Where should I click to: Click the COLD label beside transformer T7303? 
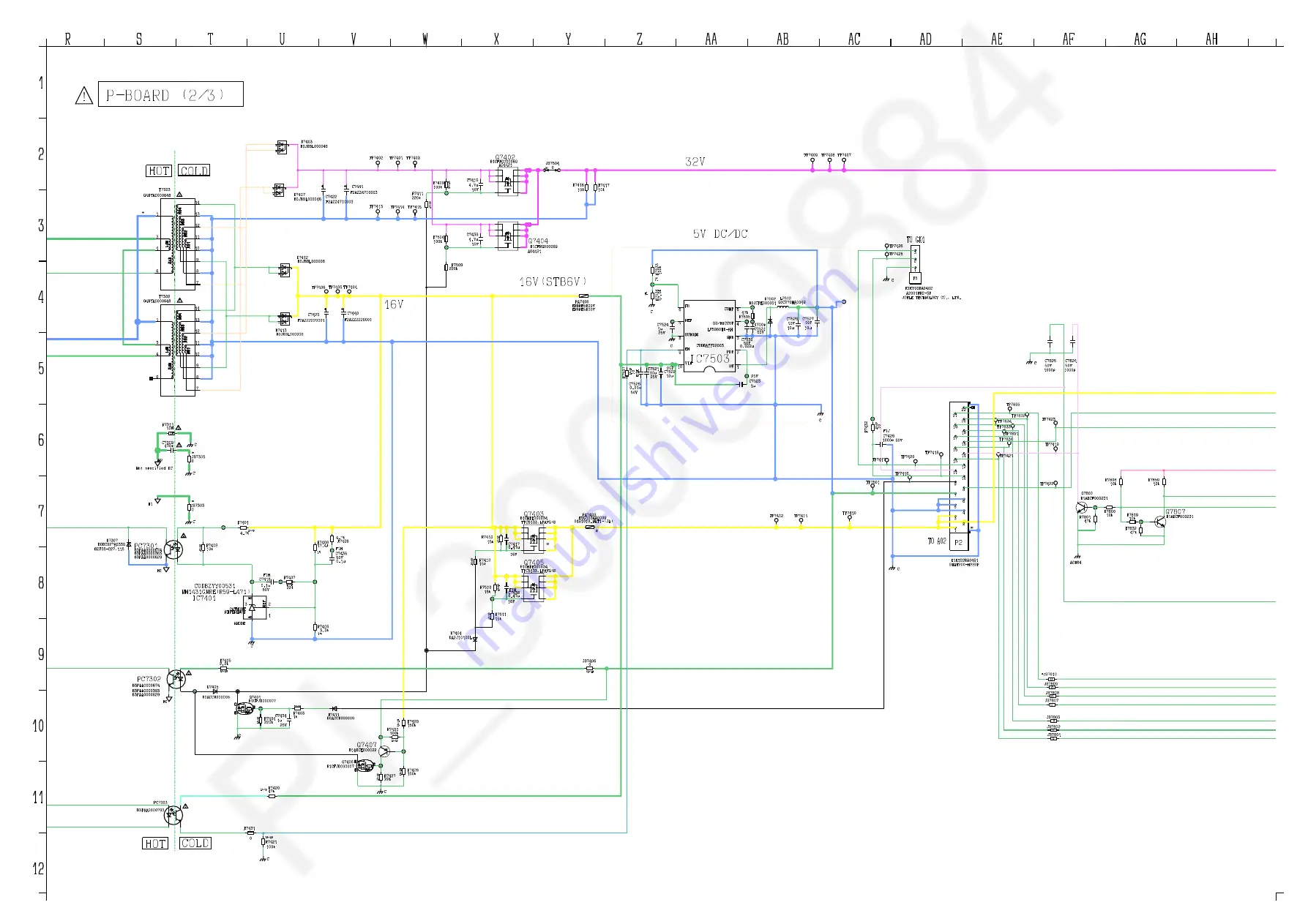click(x=194, y=170)
